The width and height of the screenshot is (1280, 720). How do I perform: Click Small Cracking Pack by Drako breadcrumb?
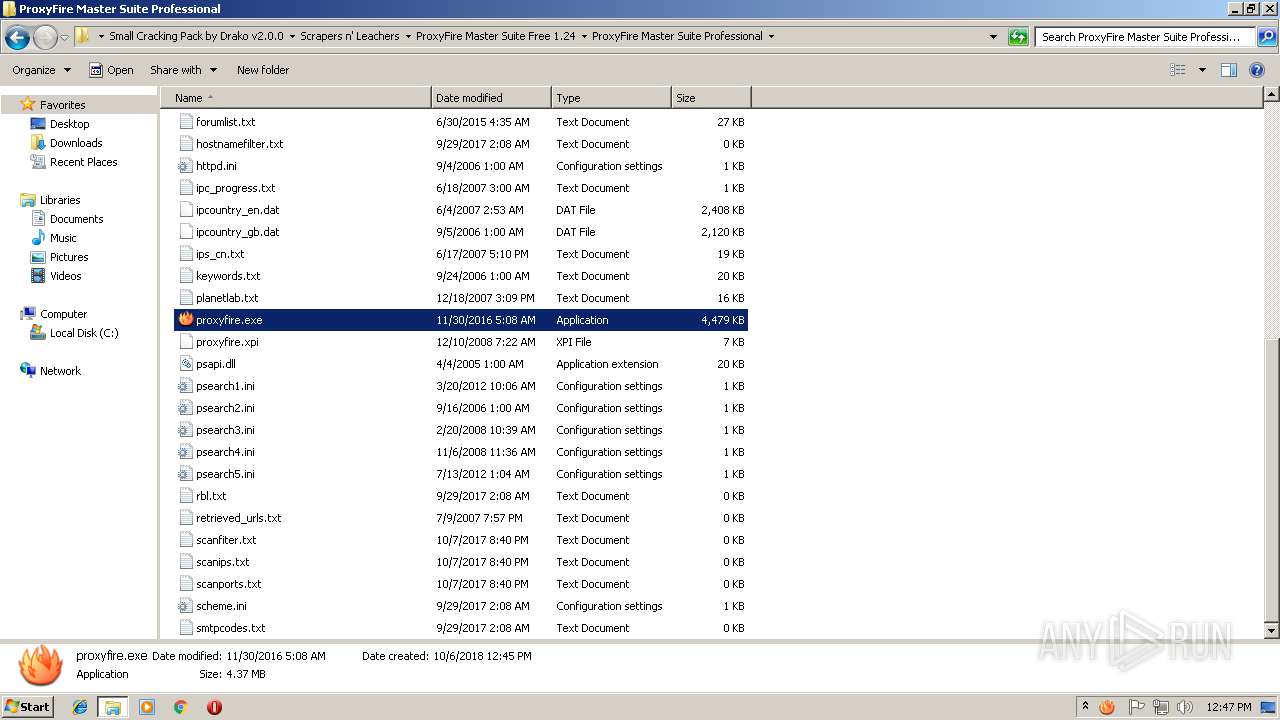tap(196, 36)
